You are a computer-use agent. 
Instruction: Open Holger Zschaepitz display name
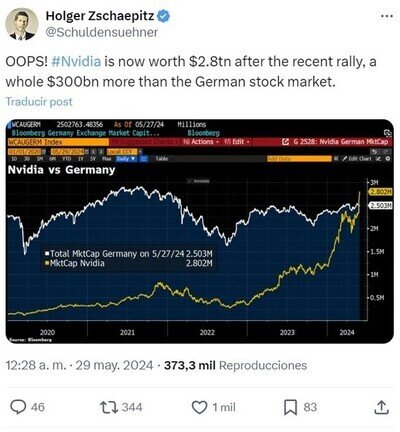[100, 16]
